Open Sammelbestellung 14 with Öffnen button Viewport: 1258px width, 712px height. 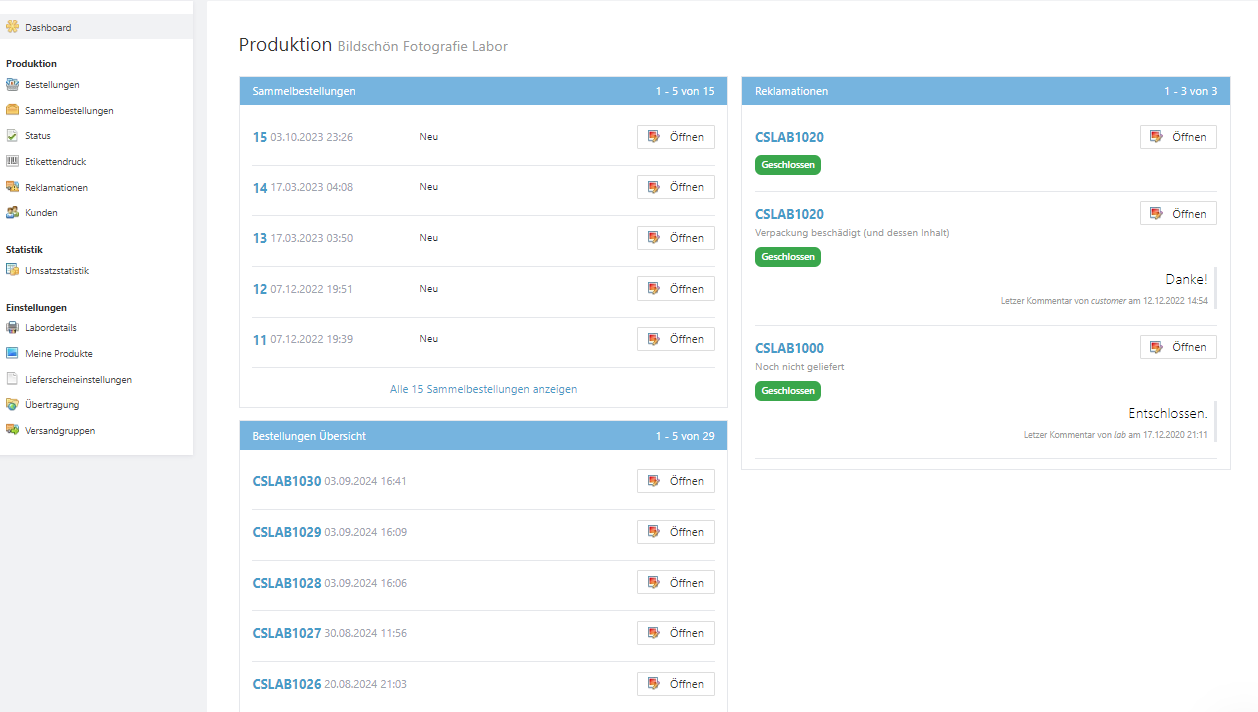[676, 187]
